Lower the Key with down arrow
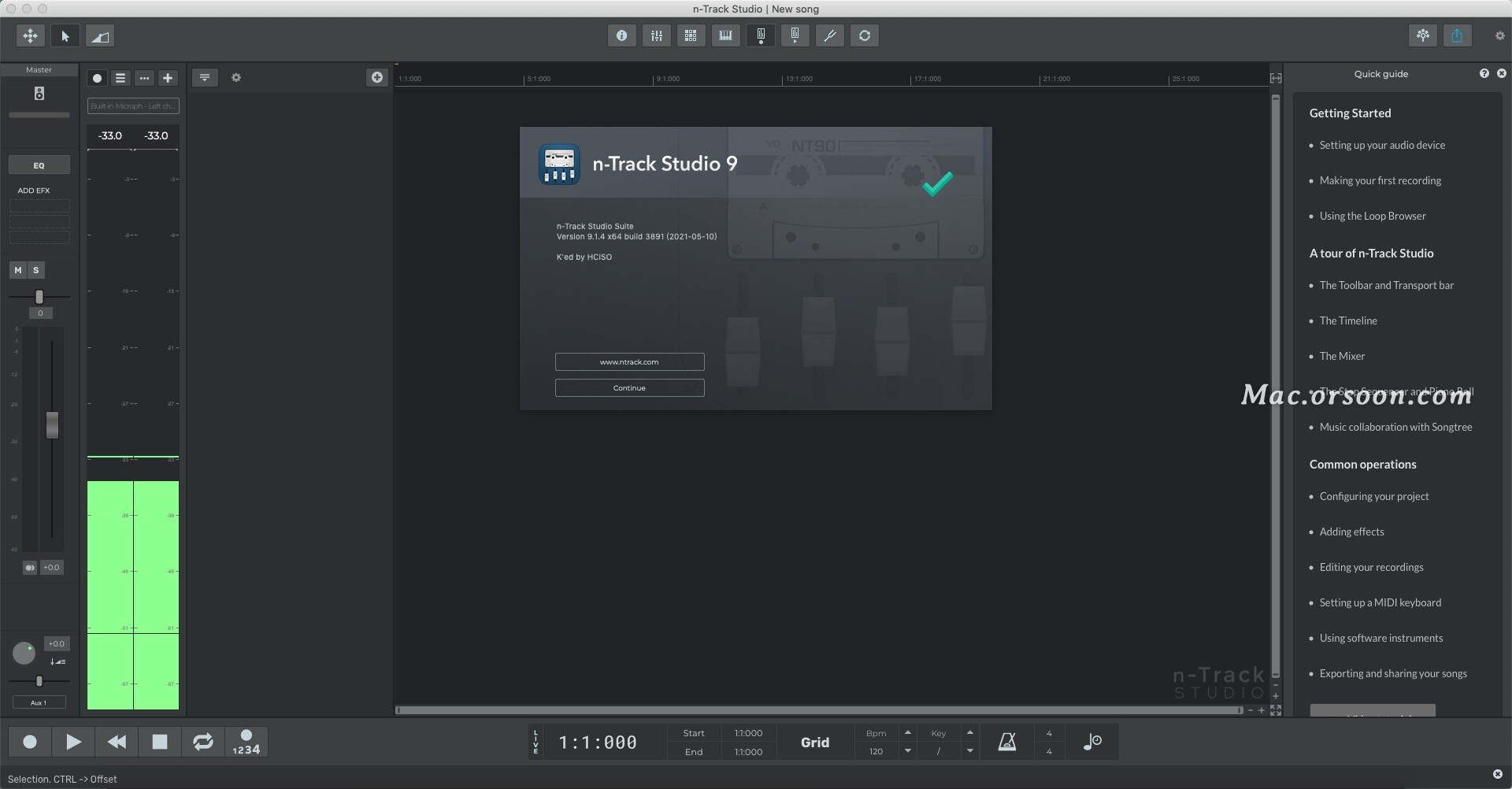Image resolution: width=1512 pixels, height=789 pixels. (970, 751)
